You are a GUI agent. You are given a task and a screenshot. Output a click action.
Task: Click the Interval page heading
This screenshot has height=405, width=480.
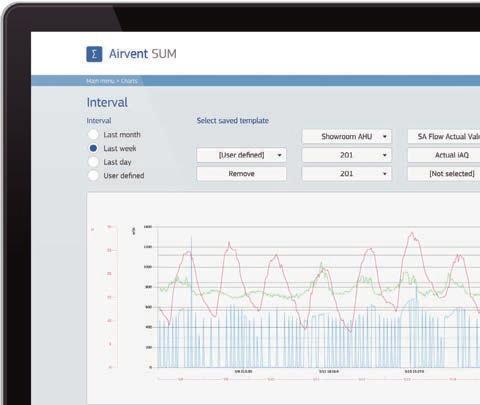(x=107, y=102)
